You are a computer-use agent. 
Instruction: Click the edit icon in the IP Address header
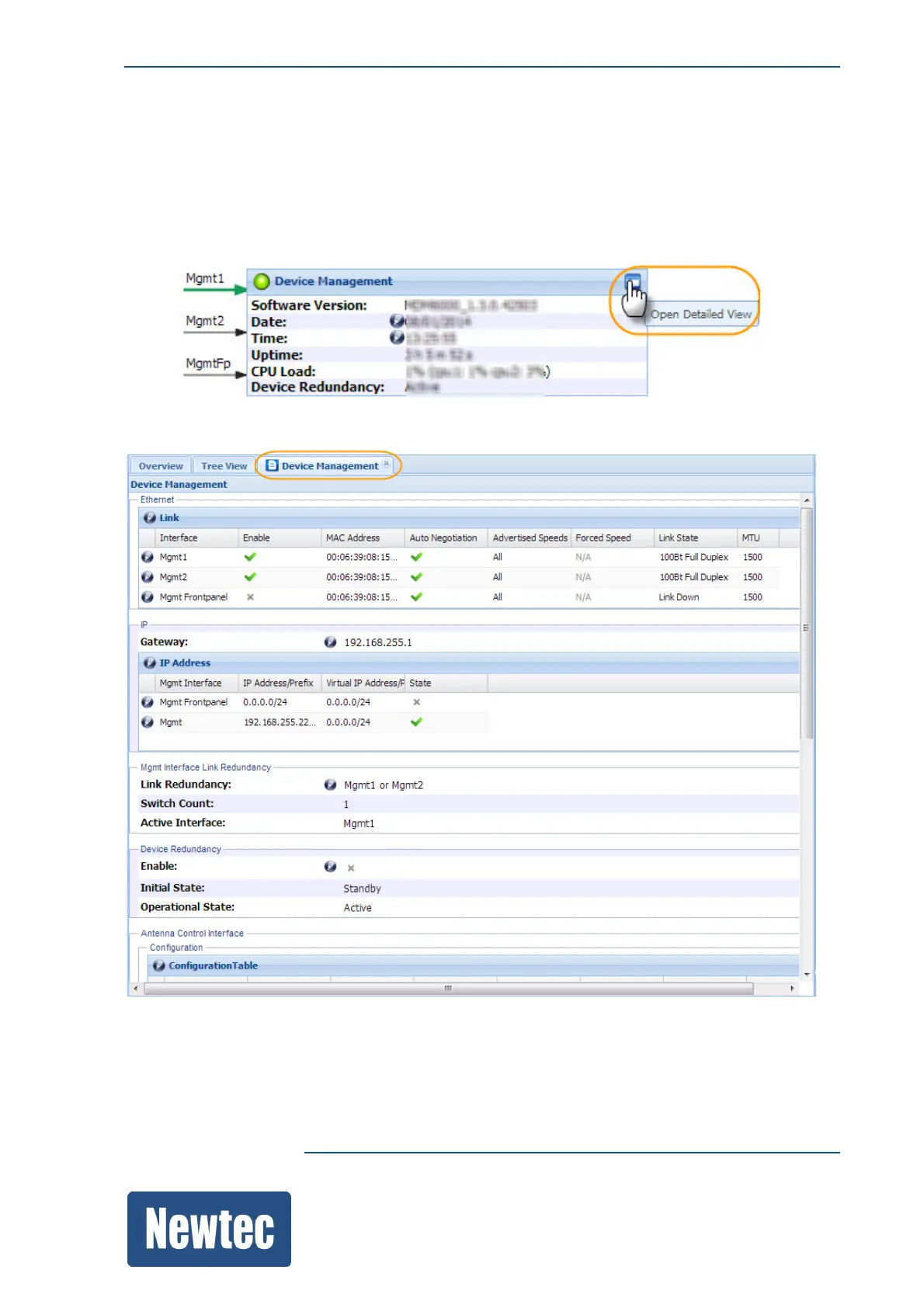point(150,663)
